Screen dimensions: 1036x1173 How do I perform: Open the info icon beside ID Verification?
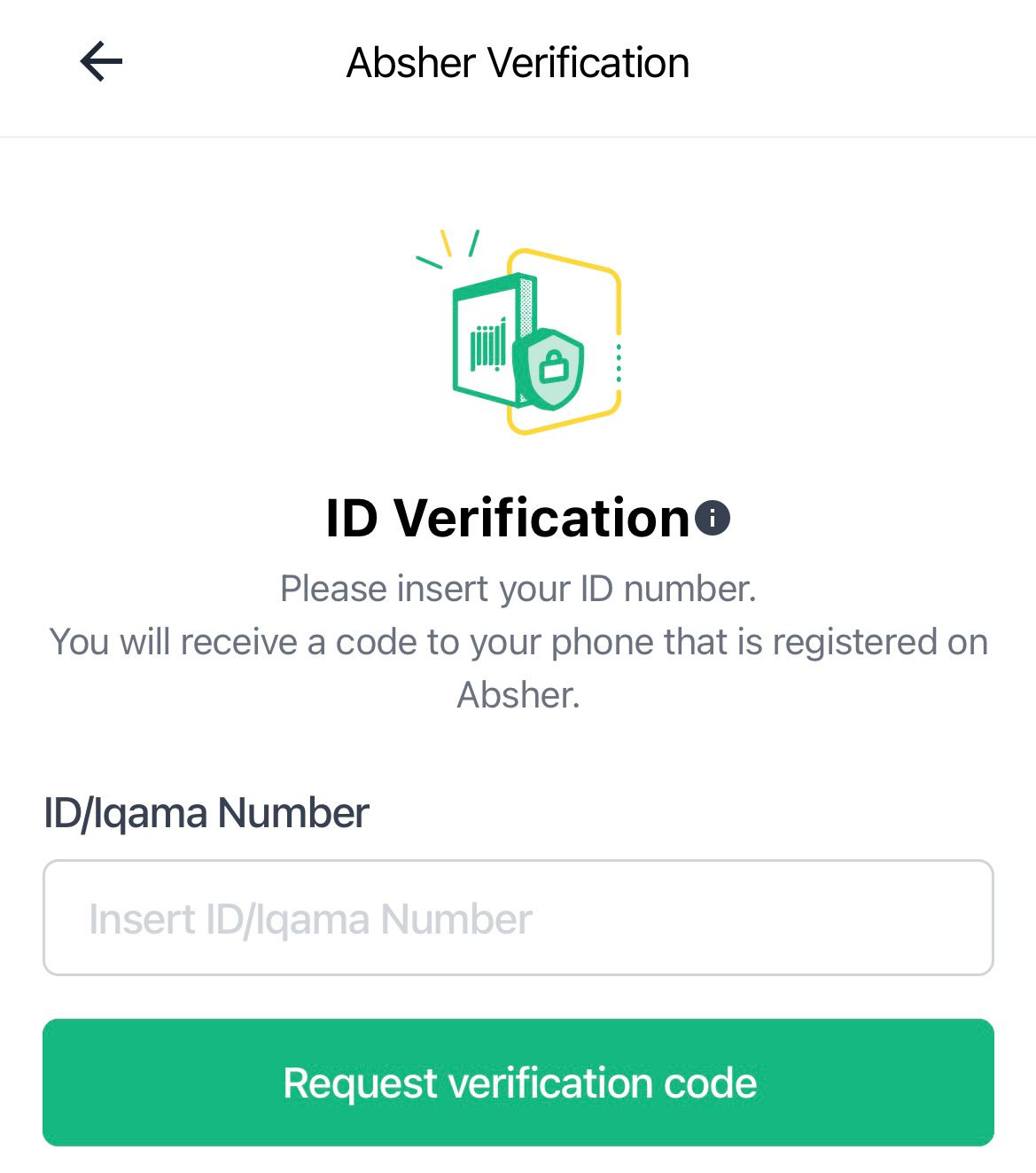713,518
